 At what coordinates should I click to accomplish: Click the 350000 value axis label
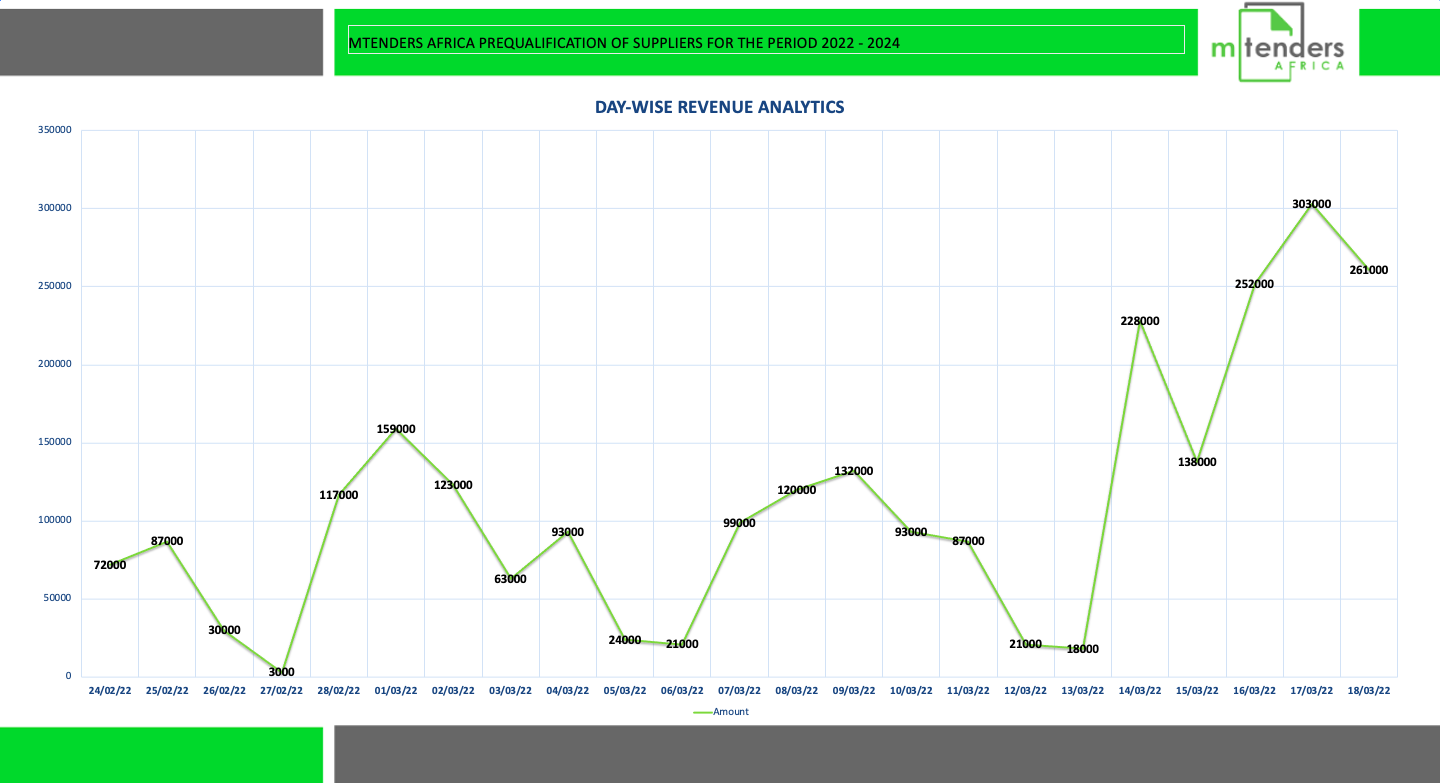click(55, 130)
